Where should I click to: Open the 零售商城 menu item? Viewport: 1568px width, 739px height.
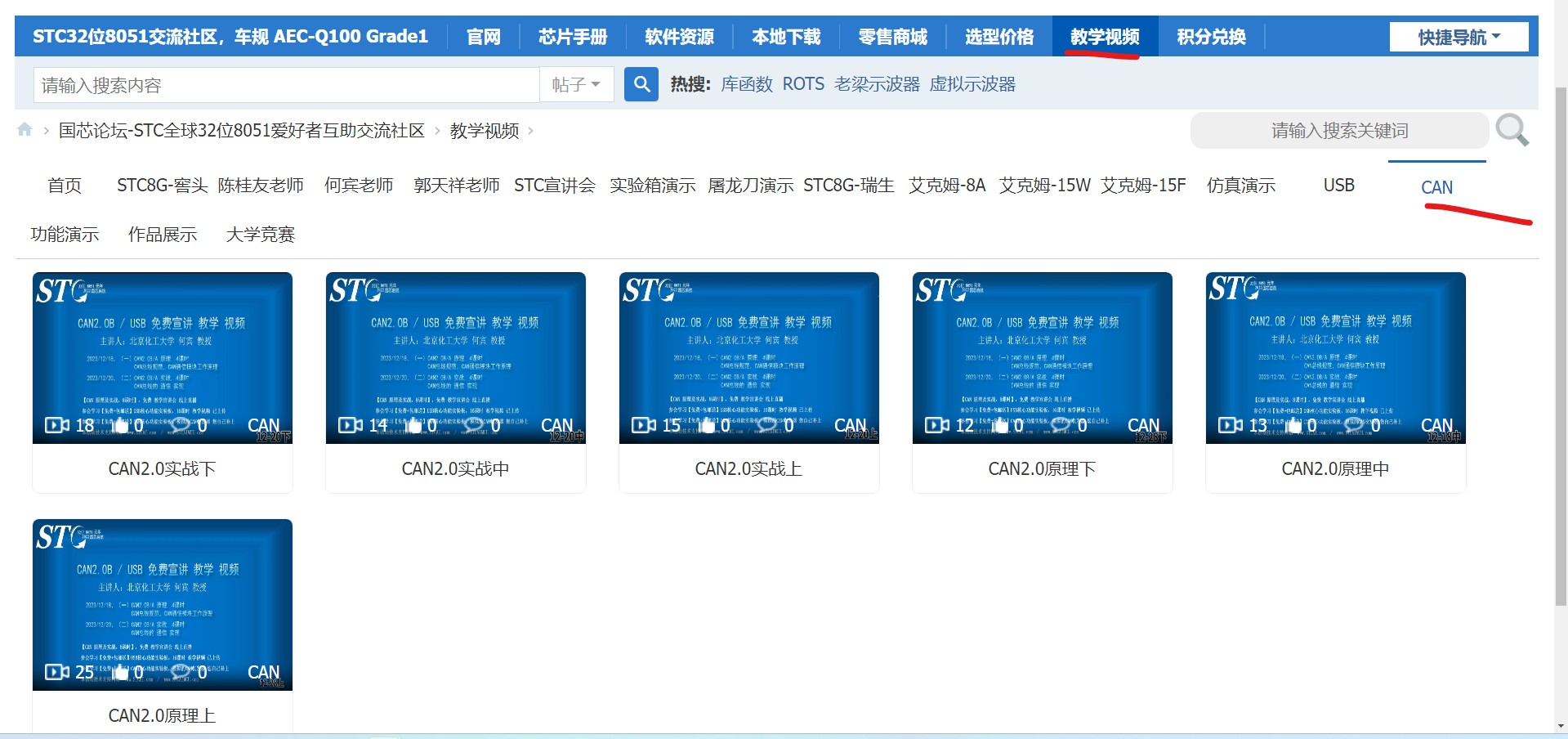(892, 37)
